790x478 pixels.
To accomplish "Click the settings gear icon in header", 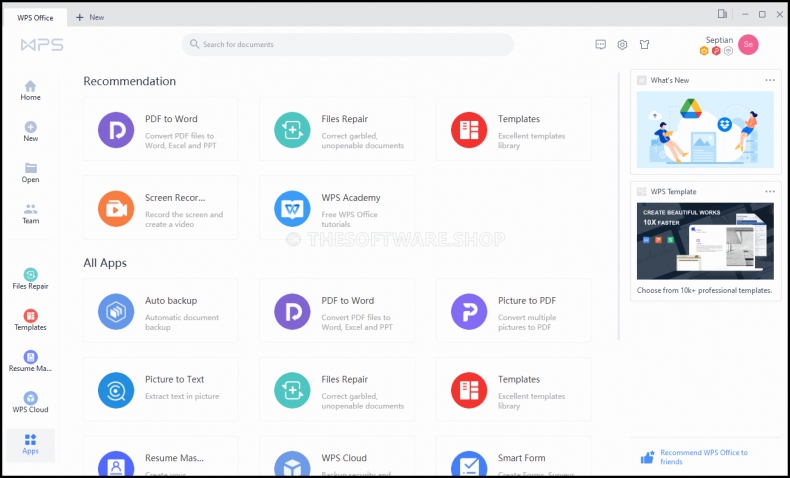I will (622, 45).
